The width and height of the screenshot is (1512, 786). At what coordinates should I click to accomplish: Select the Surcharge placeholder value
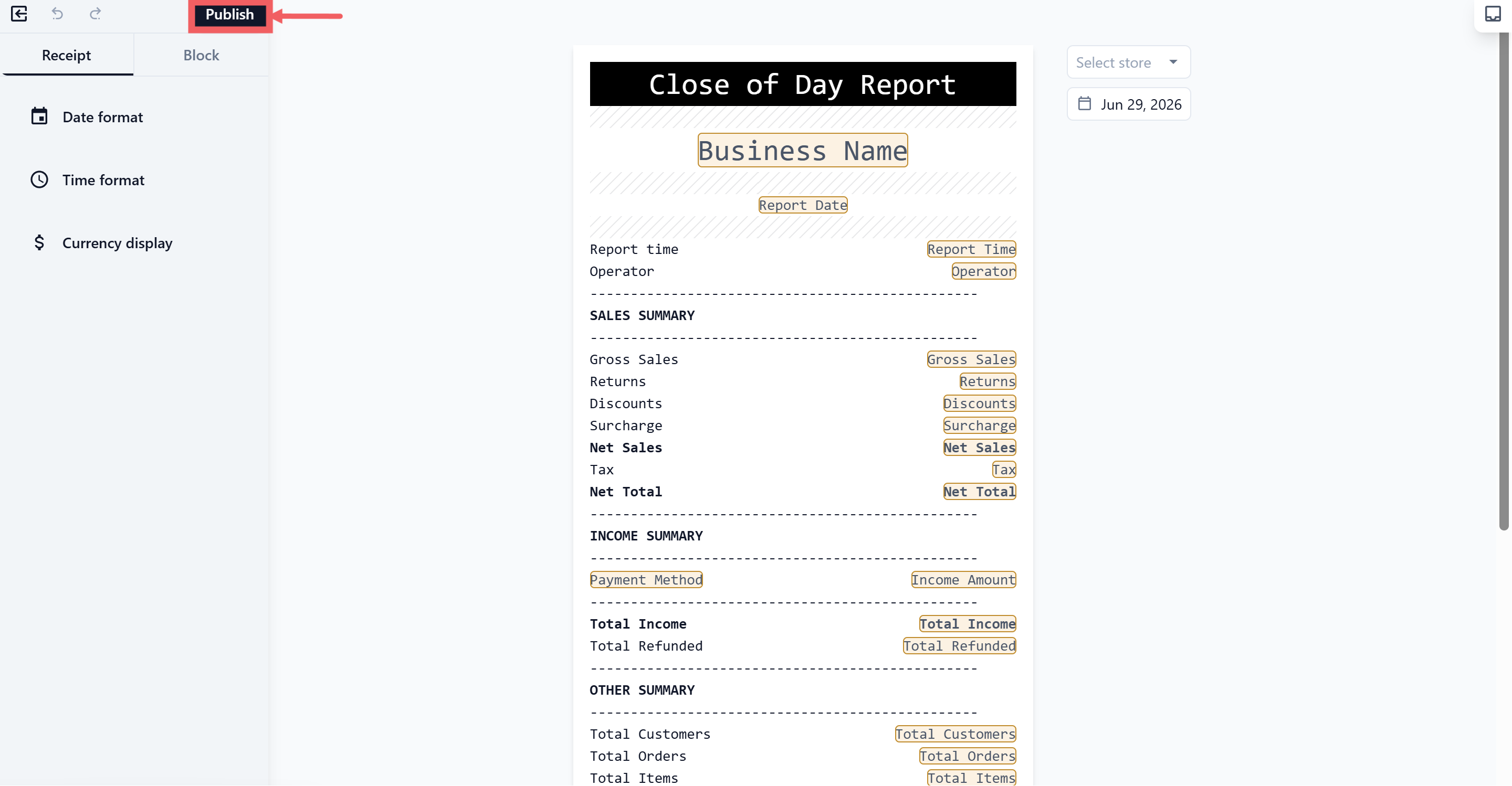pyautogui.click(x=980, y=425)
